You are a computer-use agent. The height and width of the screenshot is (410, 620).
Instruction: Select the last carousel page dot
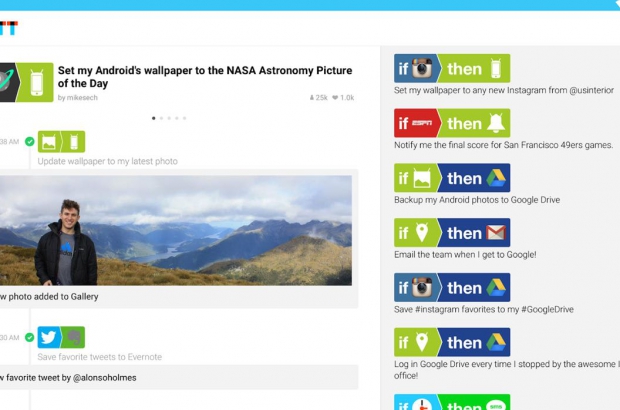coord(184,118)
